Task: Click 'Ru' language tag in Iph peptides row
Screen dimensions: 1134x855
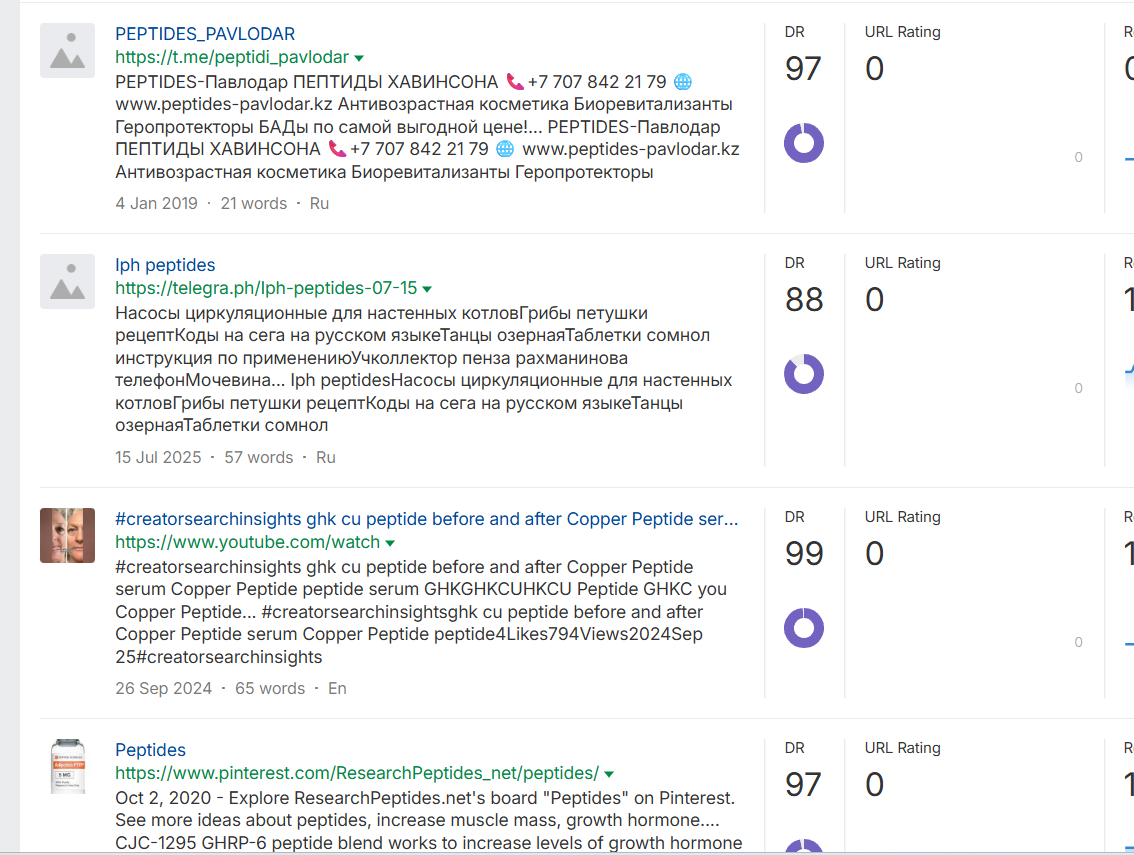Action: (x=325, y=457)
